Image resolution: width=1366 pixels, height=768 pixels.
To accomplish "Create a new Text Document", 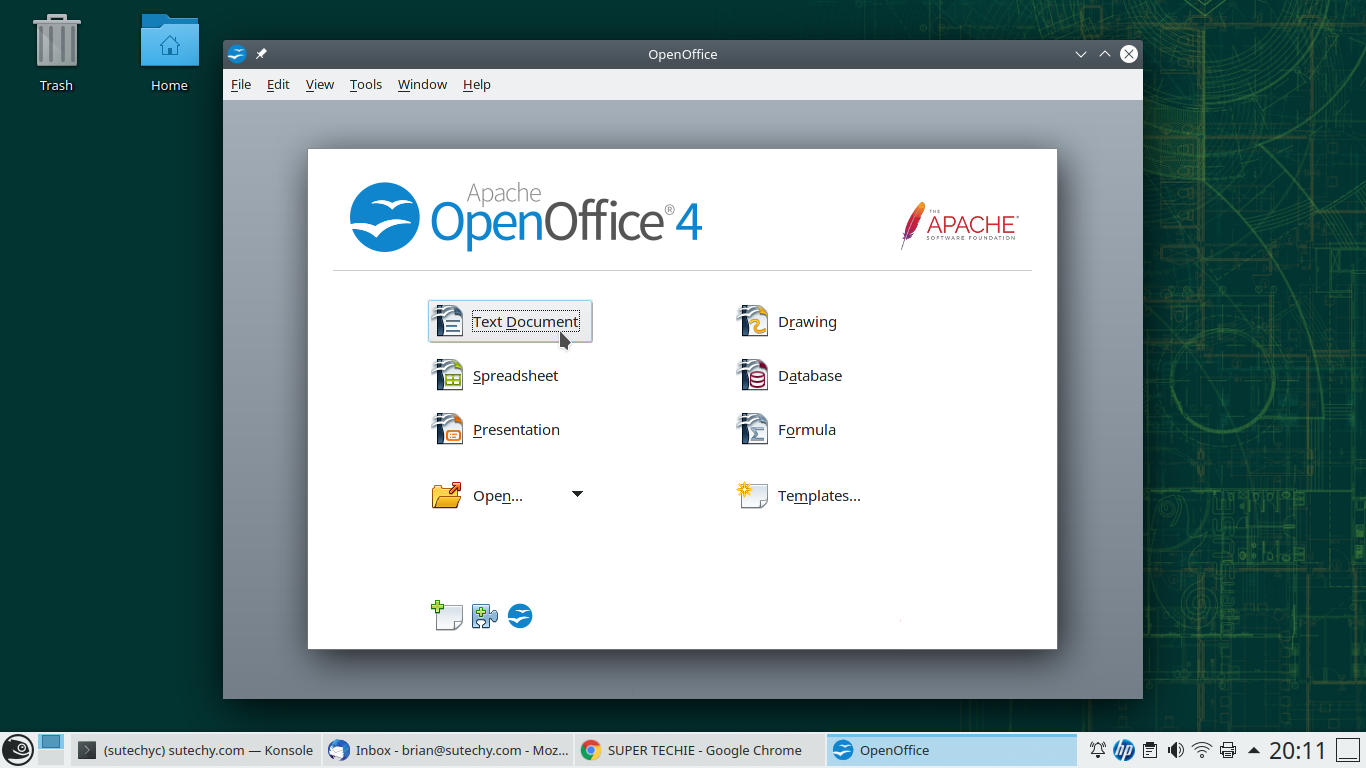I will coord(510,321).
